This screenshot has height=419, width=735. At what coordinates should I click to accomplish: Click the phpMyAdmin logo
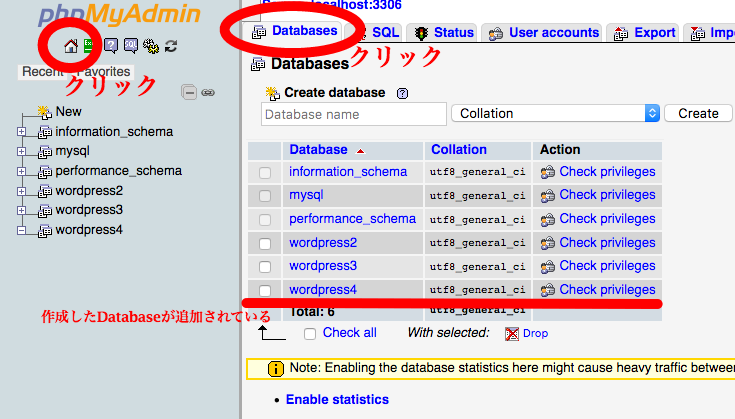[x=120, y=14]
